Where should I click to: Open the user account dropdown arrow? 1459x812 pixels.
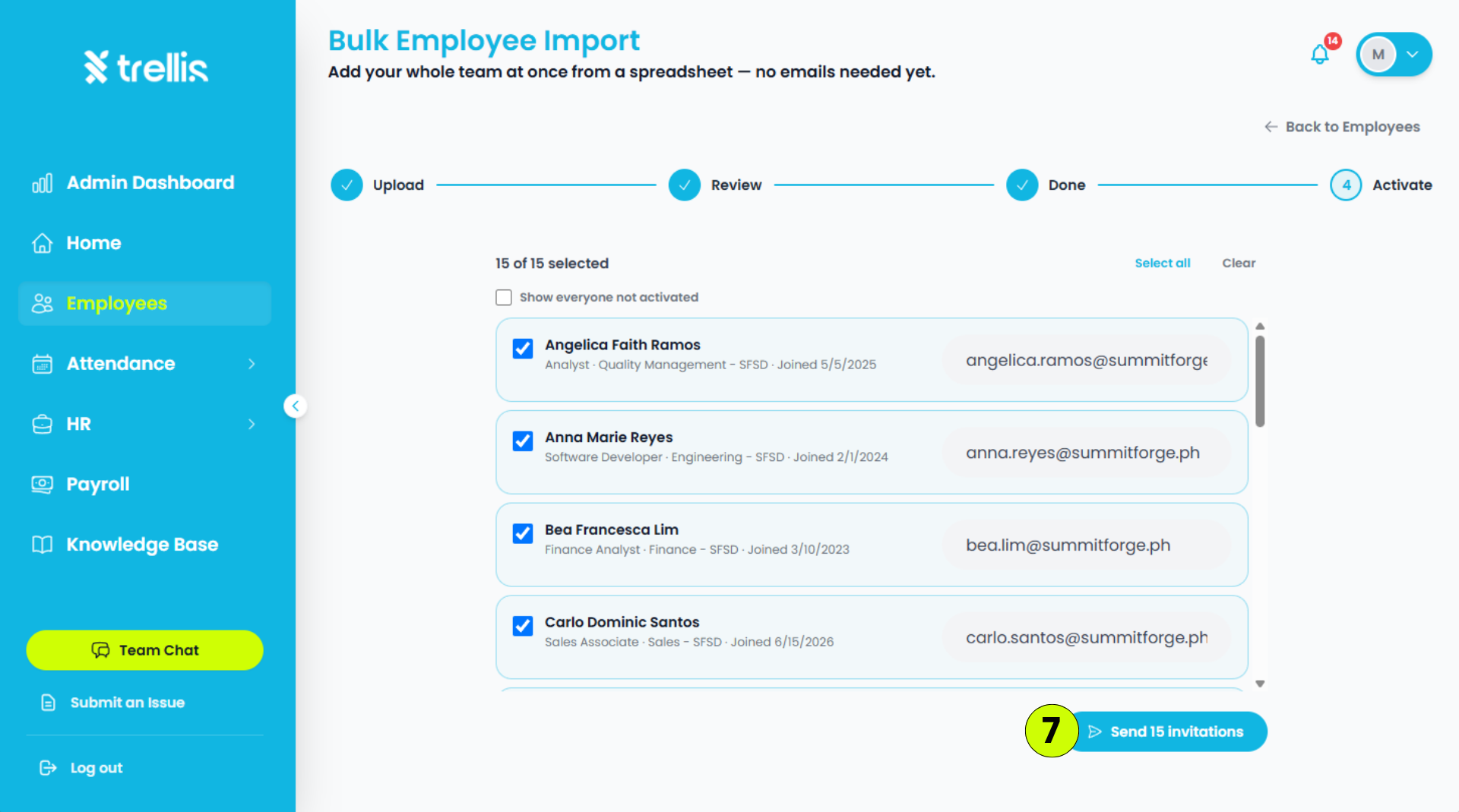point(1413,55)
